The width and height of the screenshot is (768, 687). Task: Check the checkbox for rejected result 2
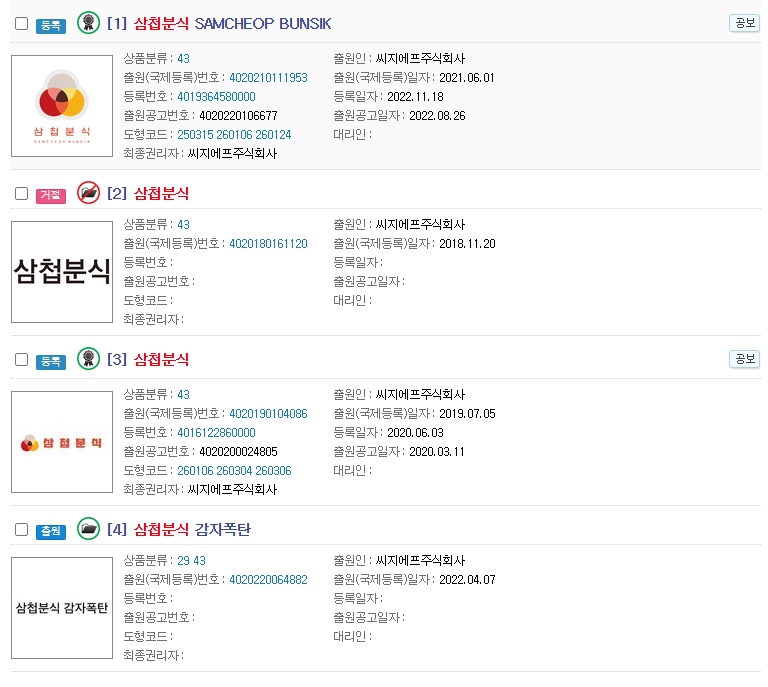22,193
